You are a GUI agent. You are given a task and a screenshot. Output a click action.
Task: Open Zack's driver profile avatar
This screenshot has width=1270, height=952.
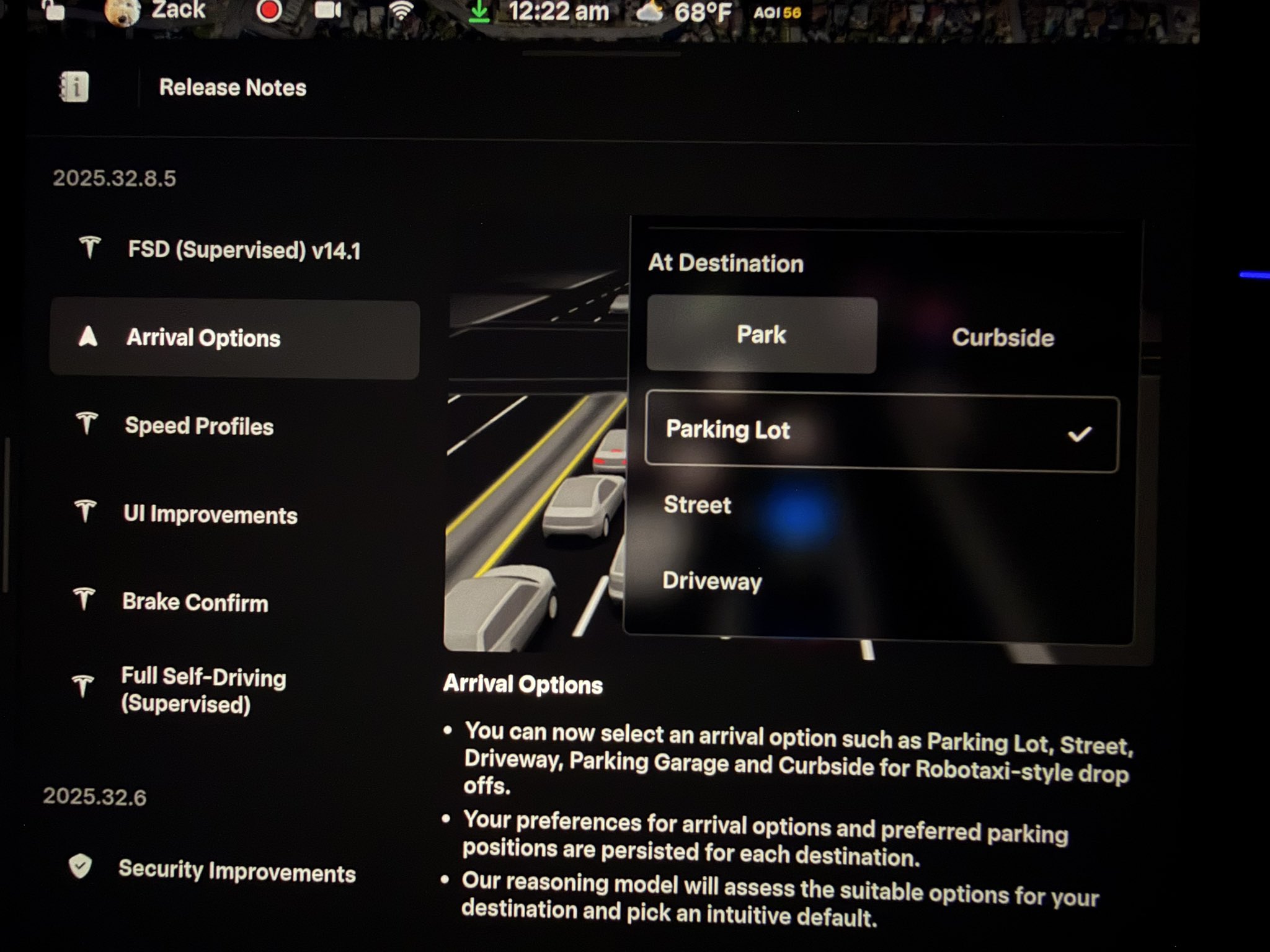(122, 12)
